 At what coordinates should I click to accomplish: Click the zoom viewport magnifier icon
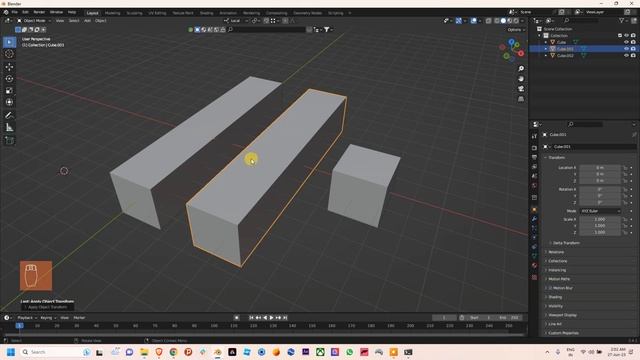(x=521, y=69)
